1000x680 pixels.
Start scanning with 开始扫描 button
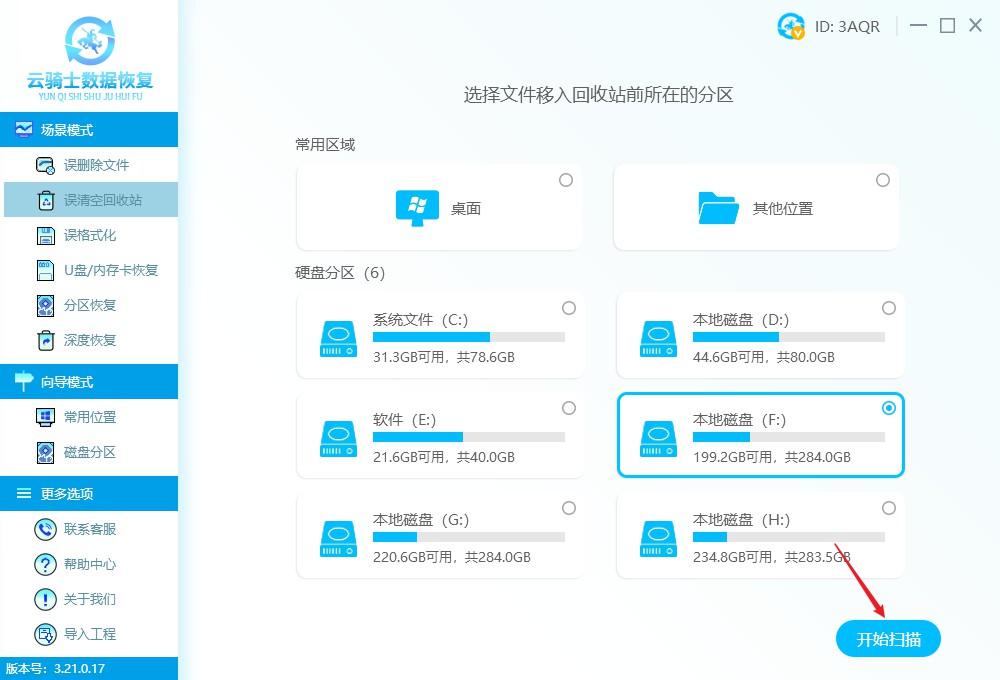888,639
